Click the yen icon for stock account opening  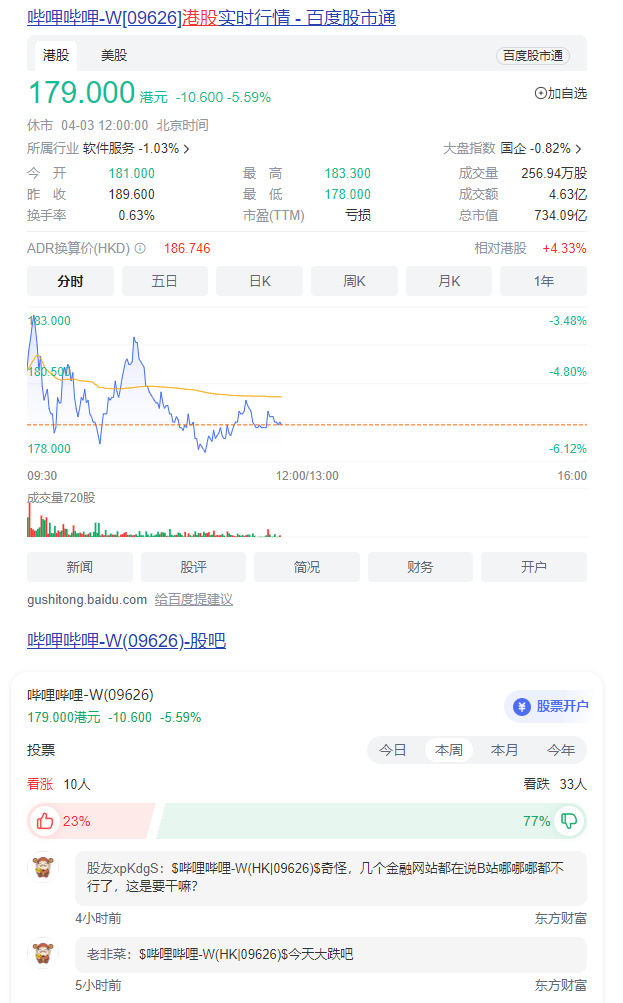[522, 707]
